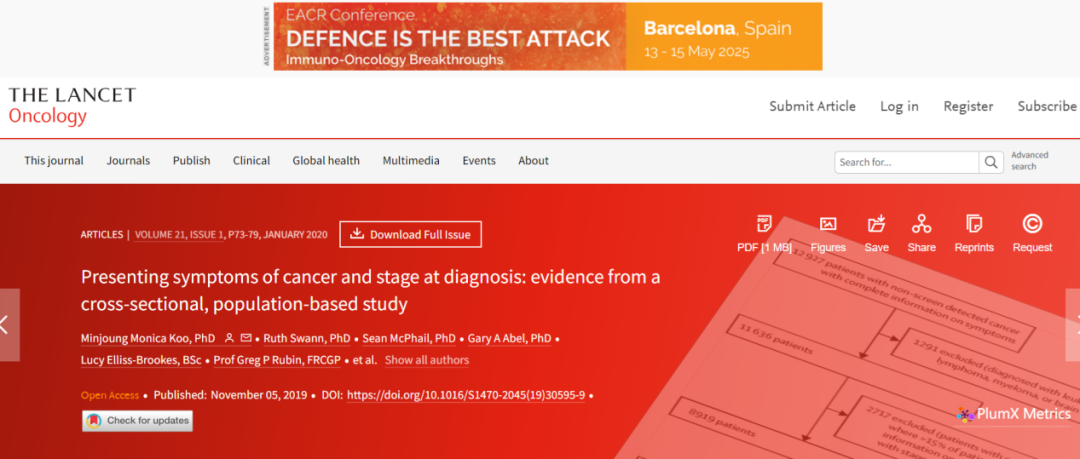Click author Lucy Elliss-Brookes, BSc
Viewport: 1080px width, 459px height.
tap(141, 360)
